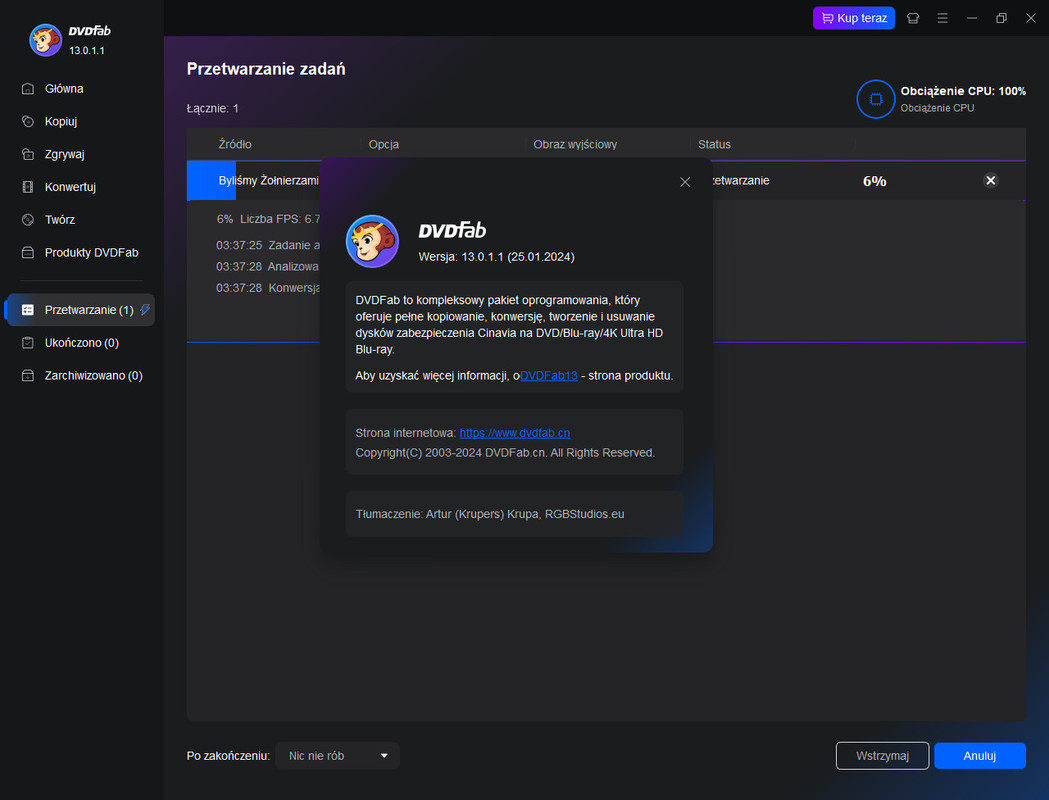Image resolution: width=1049 pixels, height=800 pixels.
Task: Click the Zarchiwizowano archive icon
Action: coord(27,375)
